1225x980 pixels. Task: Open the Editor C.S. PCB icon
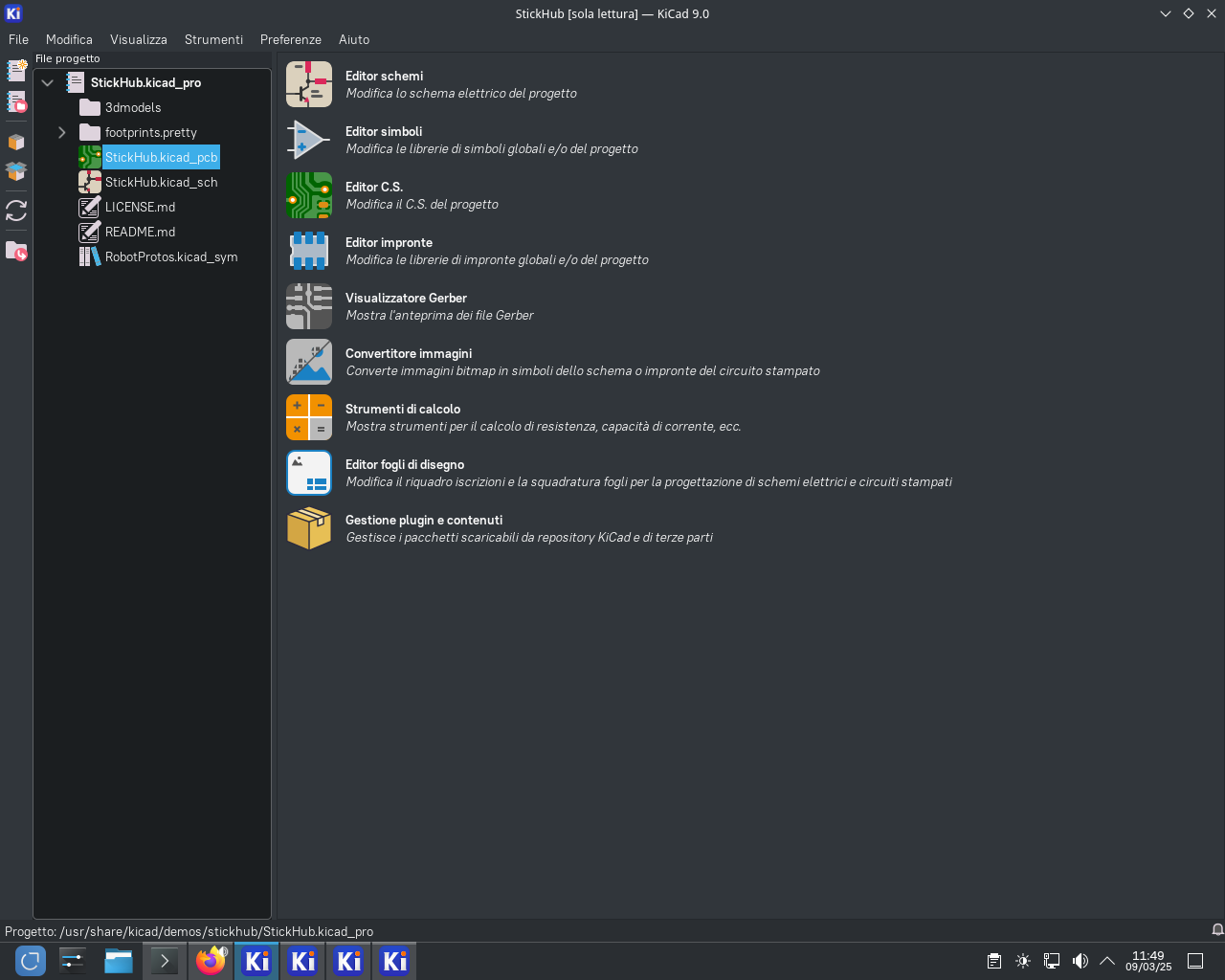tap(308, 195)
